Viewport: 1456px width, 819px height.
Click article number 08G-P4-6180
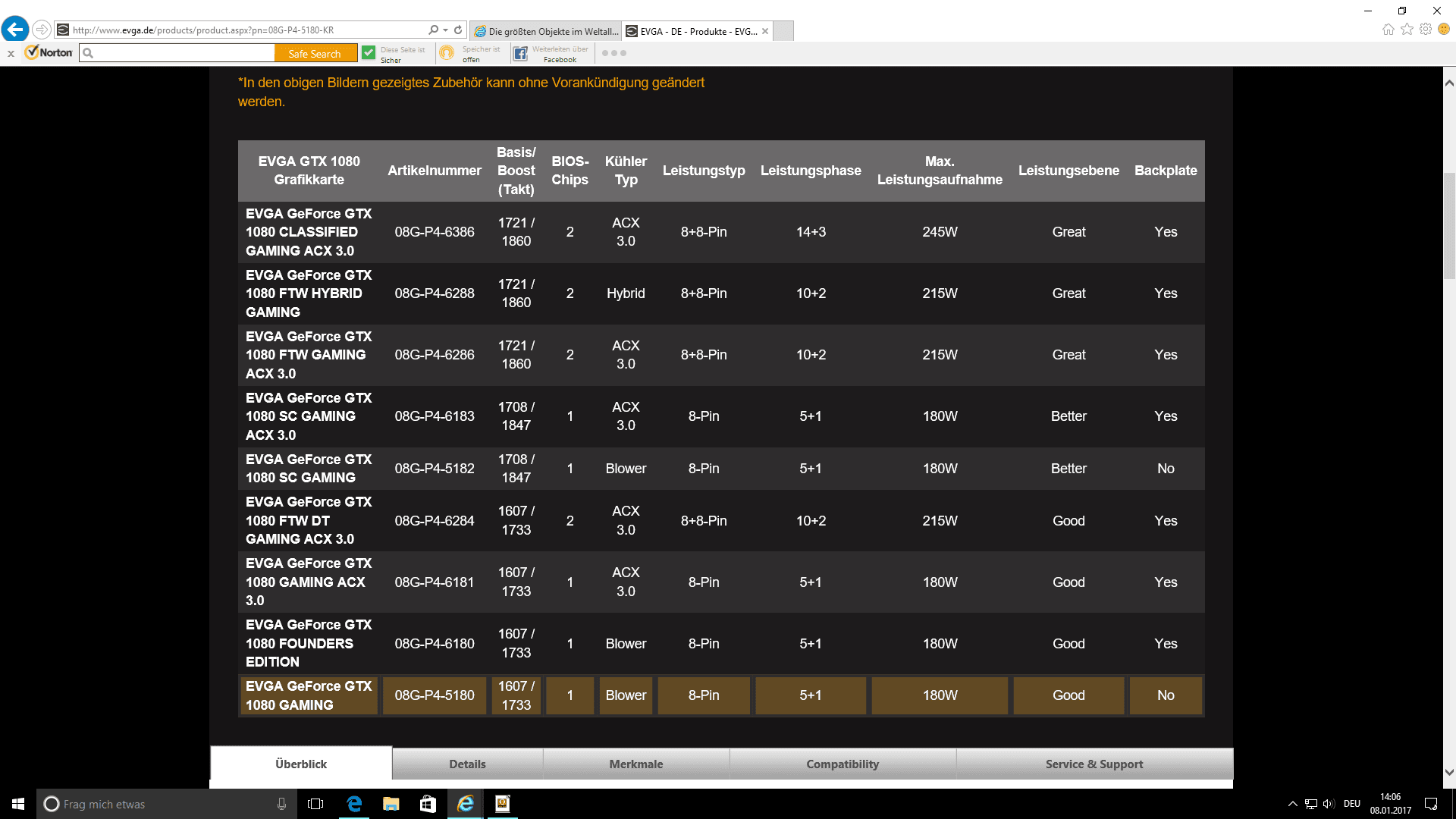[435, 644]
